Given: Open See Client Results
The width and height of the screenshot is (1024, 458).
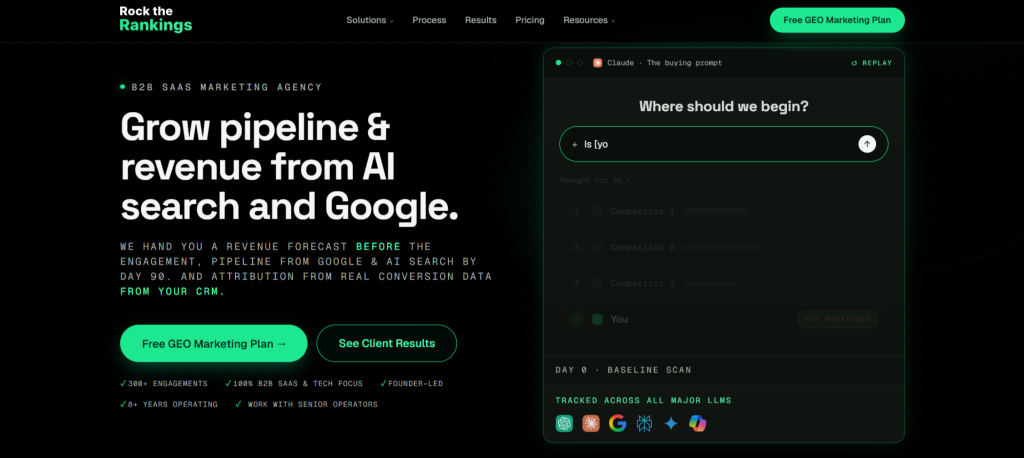Looking at the screenshot, I should 387,344.
